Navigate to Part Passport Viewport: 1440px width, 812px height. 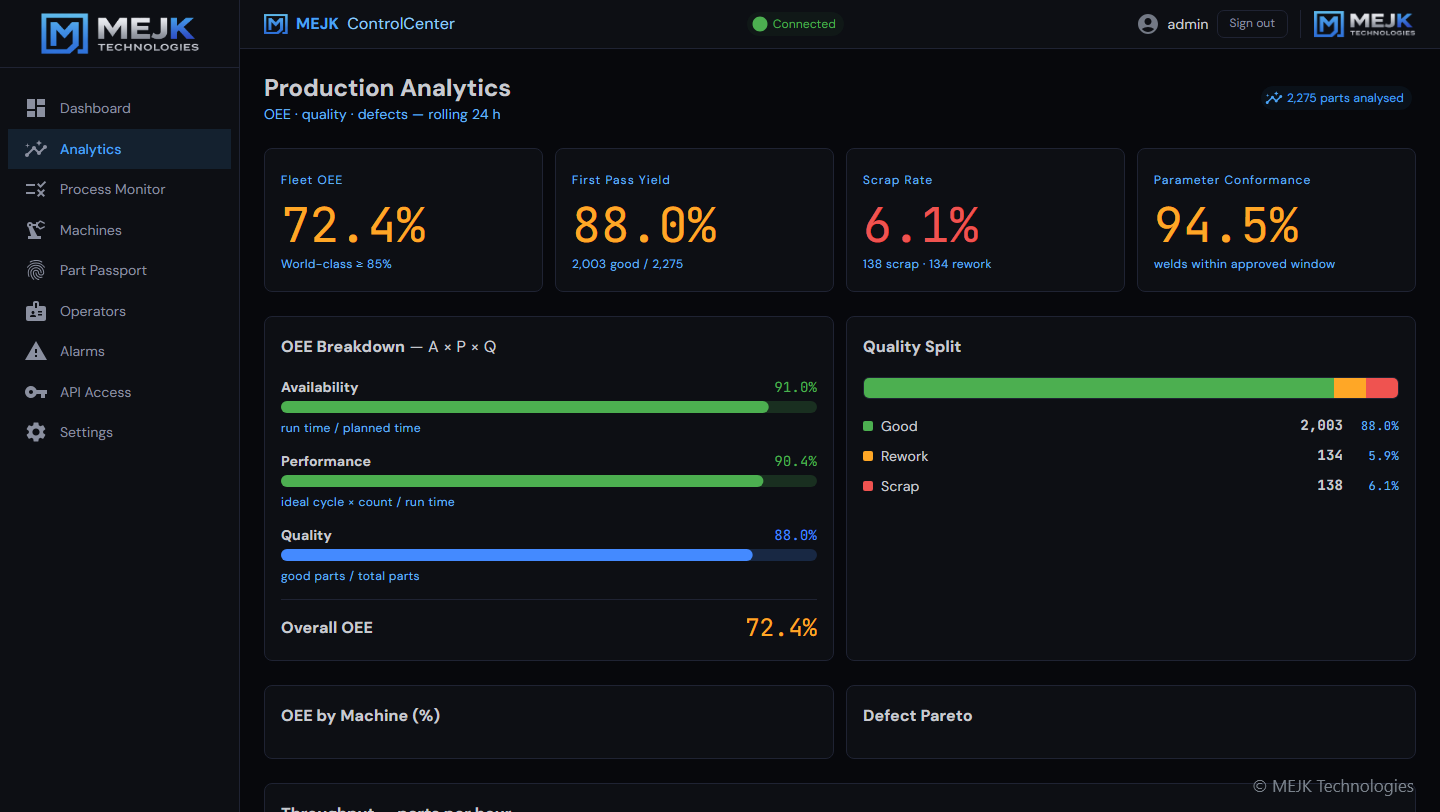[x=120, y=270]
